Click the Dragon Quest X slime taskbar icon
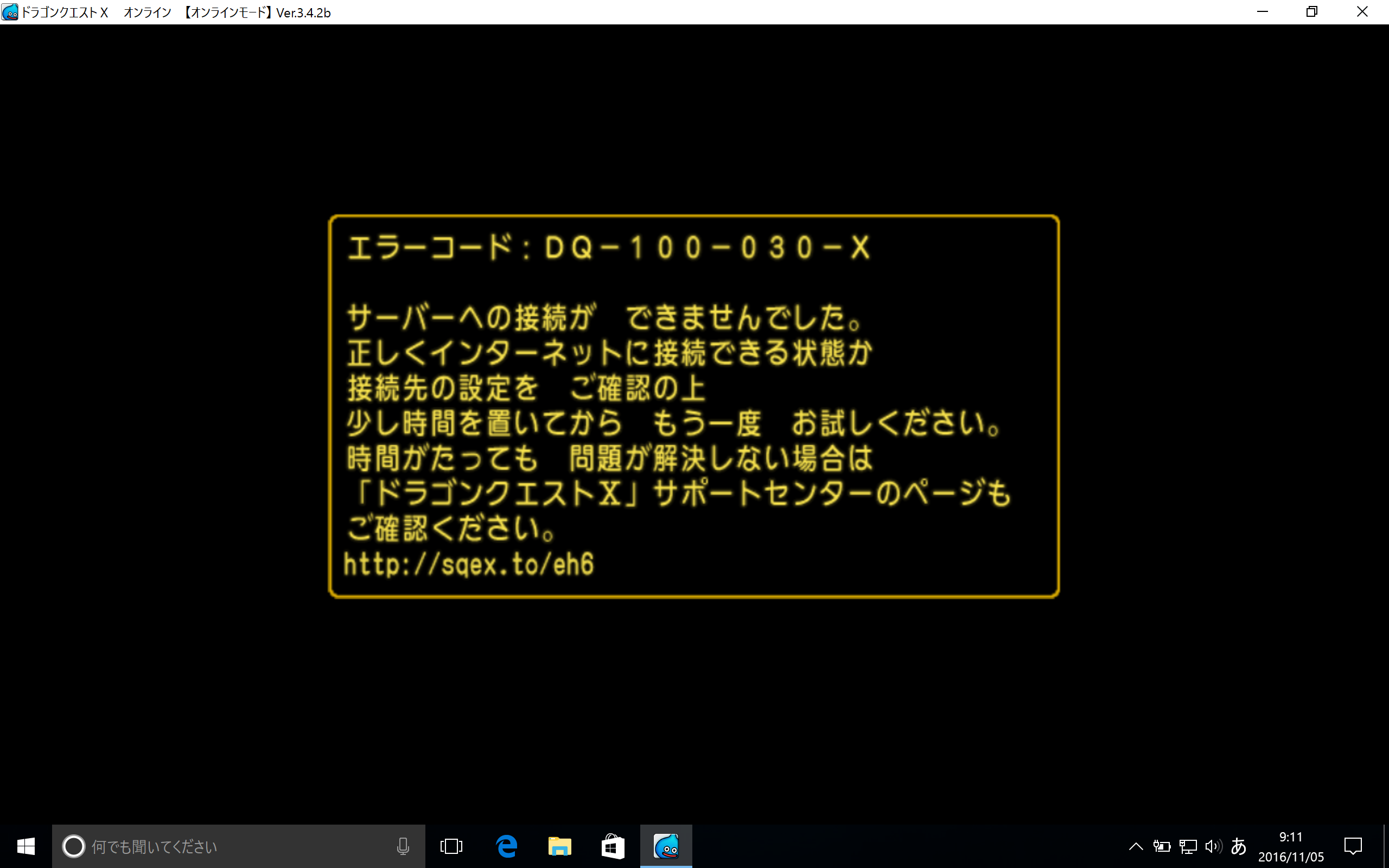Image resolution: width=1389 pixels, height=868 pixels. (x=666, y=846)
